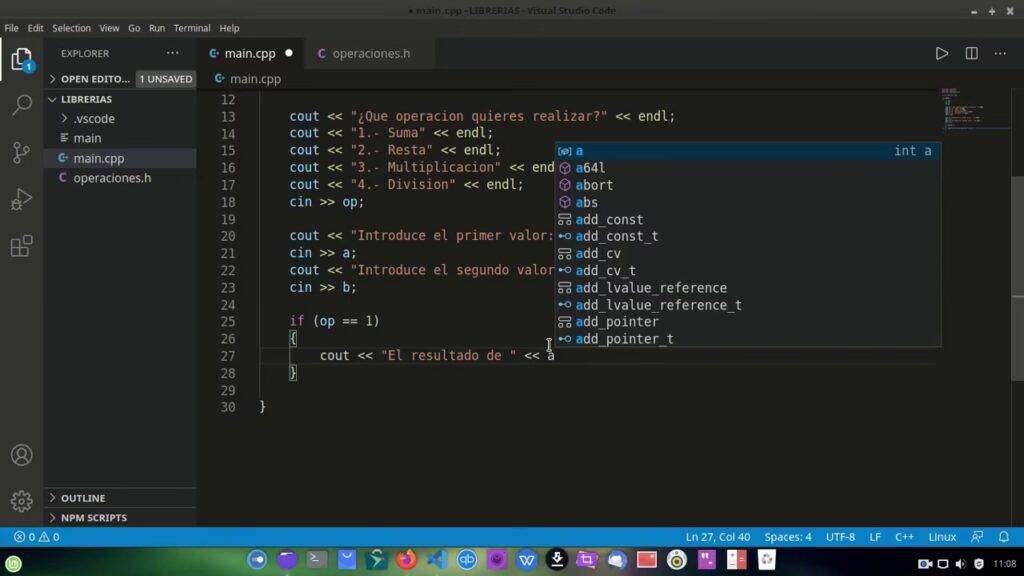1024x576 pixels.
Task: Open the Search view in activity bar
Action: 21,105
